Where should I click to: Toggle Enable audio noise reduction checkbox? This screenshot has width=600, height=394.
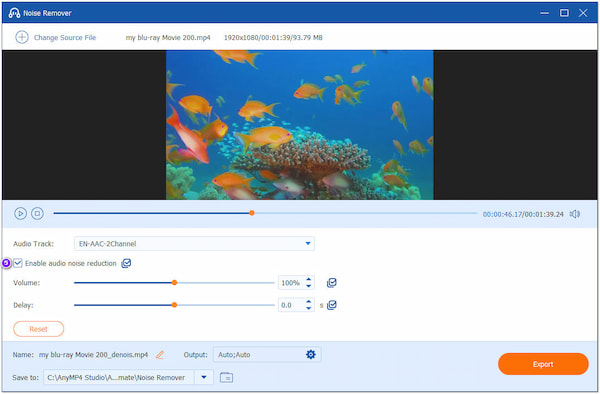pyautogui.click(x=18, y=263)
